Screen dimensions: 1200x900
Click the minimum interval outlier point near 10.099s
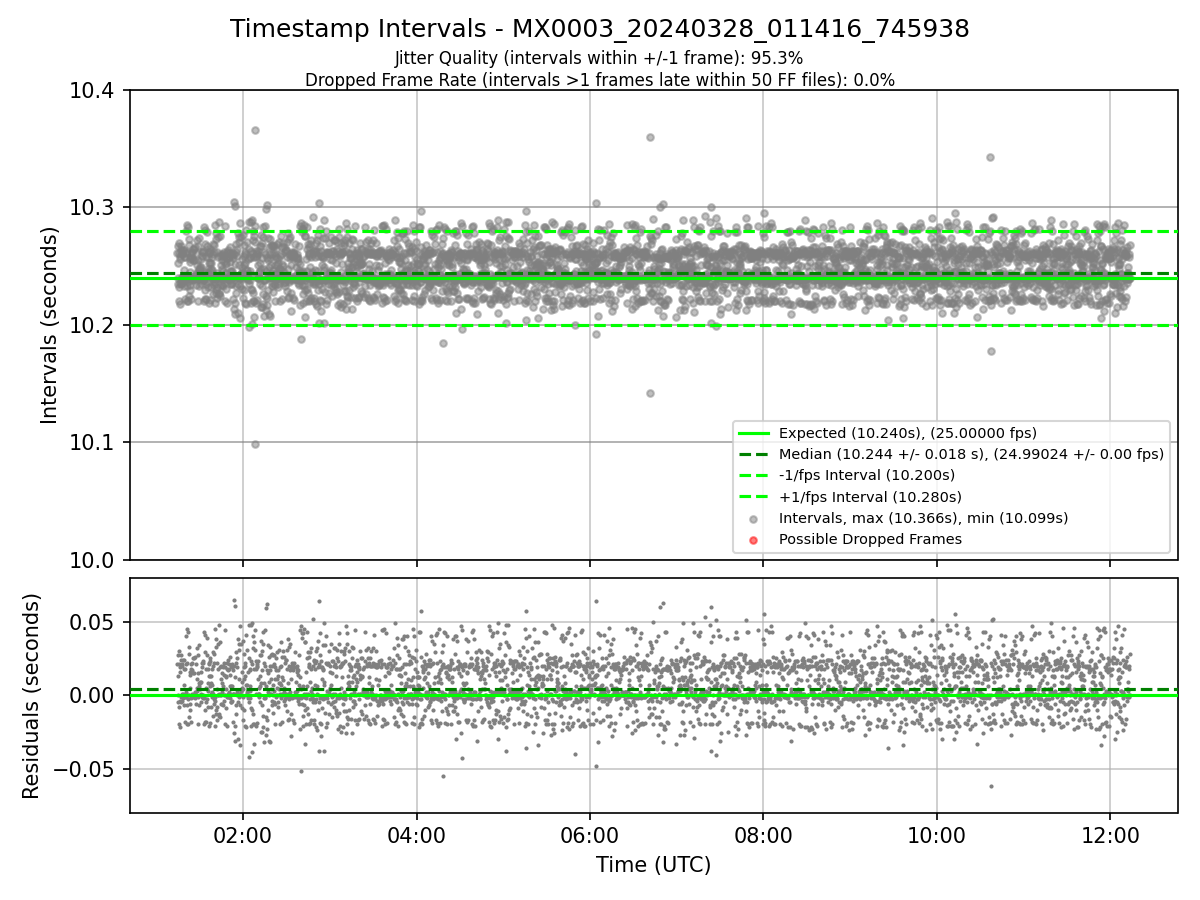tap(255, 444)
